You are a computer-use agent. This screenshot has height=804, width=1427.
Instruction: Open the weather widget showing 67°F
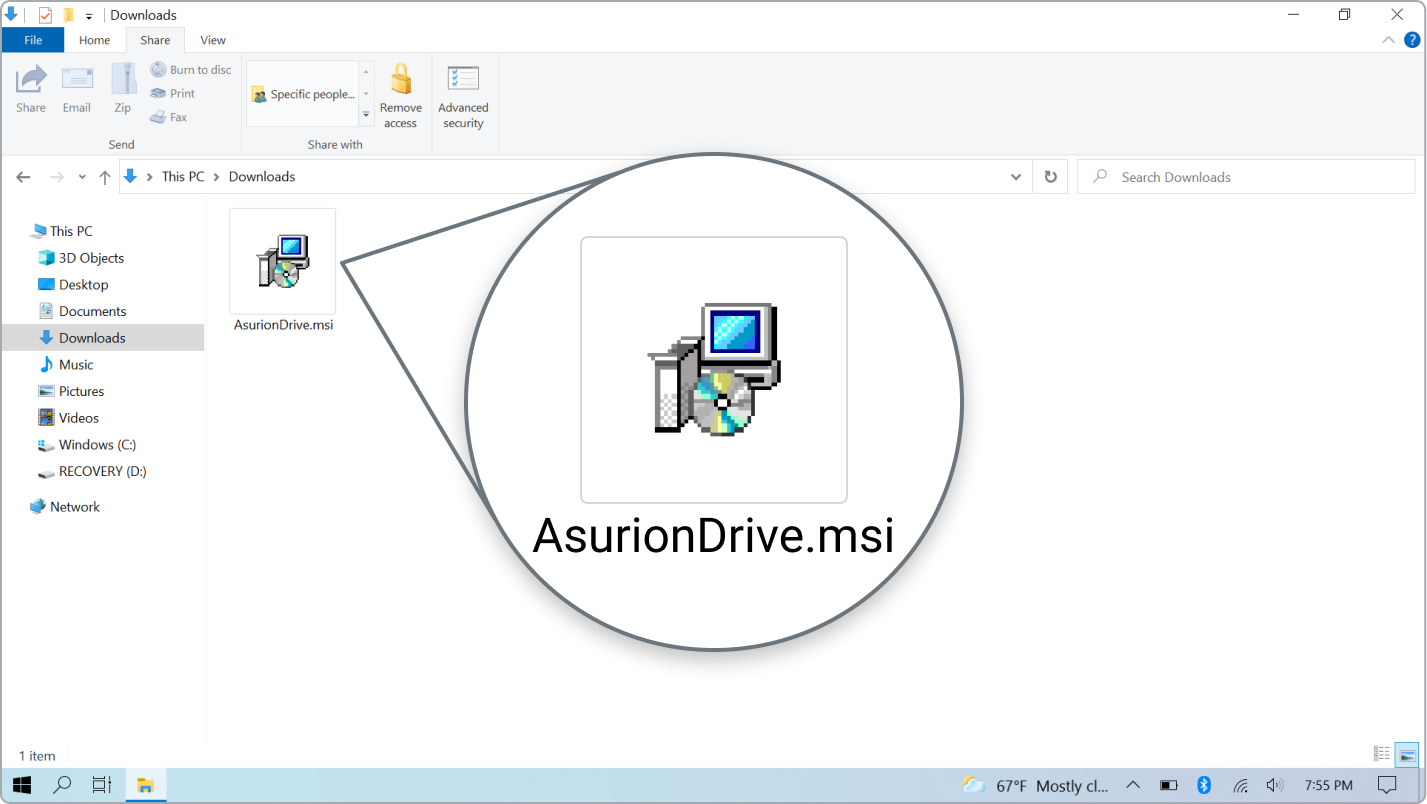pos(1035,785)
